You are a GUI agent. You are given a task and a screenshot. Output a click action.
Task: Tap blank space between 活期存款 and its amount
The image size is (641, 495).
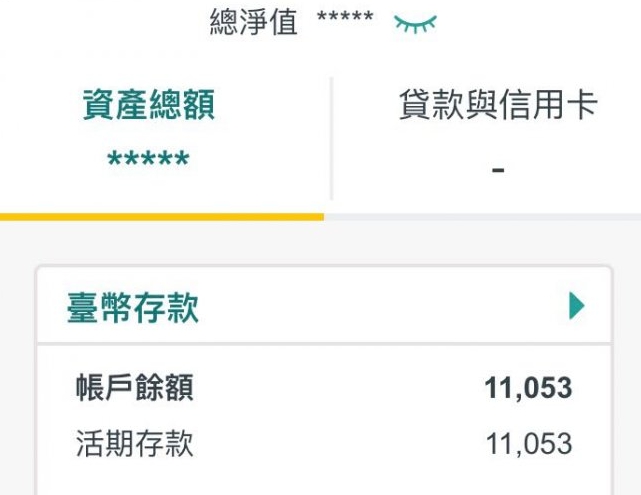tap(340, 444)
